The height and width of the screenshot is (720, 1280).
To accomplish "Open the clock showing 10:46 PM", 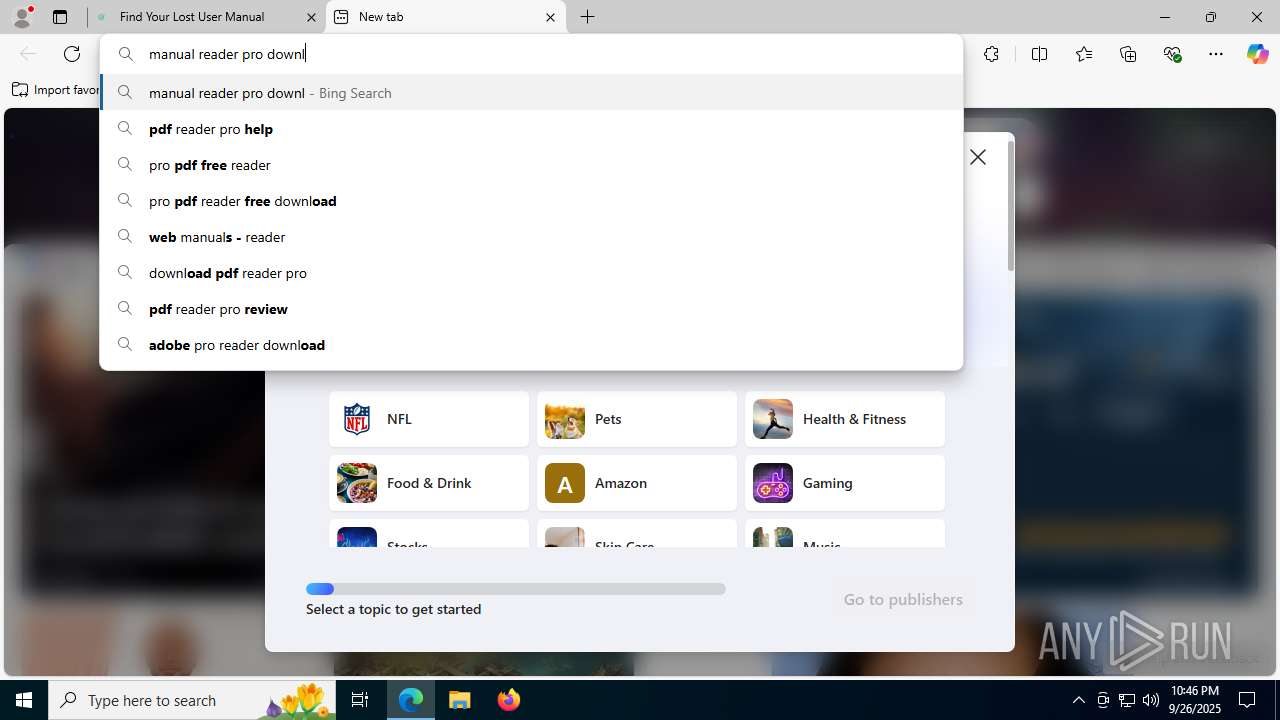I will 1194,700.
